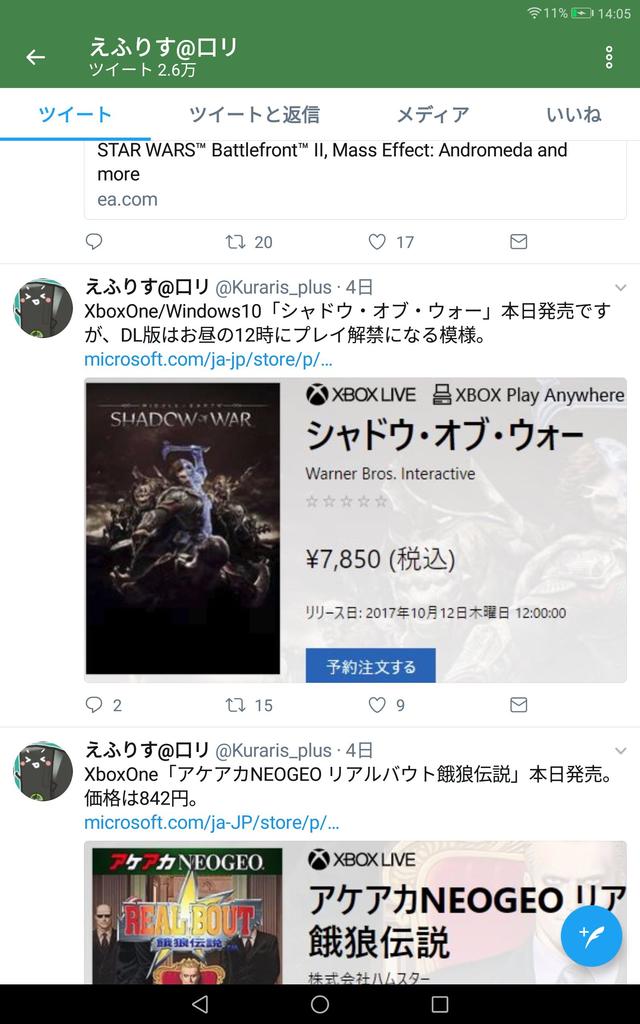Send ea.com tweet via envelope icon
Screen dimensions: 640x1024
(519, 242)
